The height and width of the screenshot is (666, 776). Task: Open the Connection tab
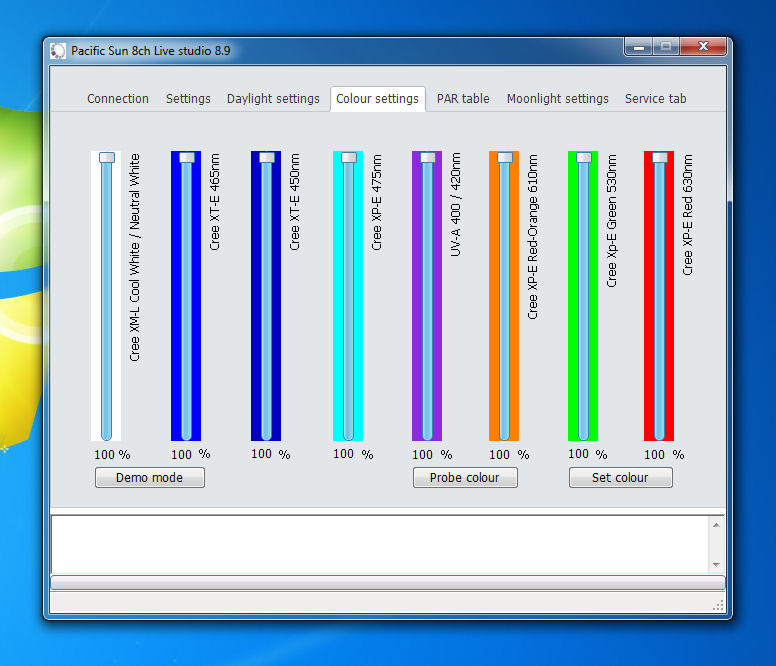point(118,98)
